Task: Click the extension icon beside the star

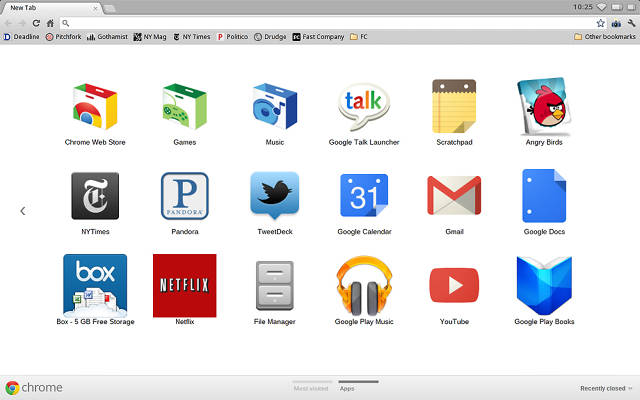Action: pos(616,23)
